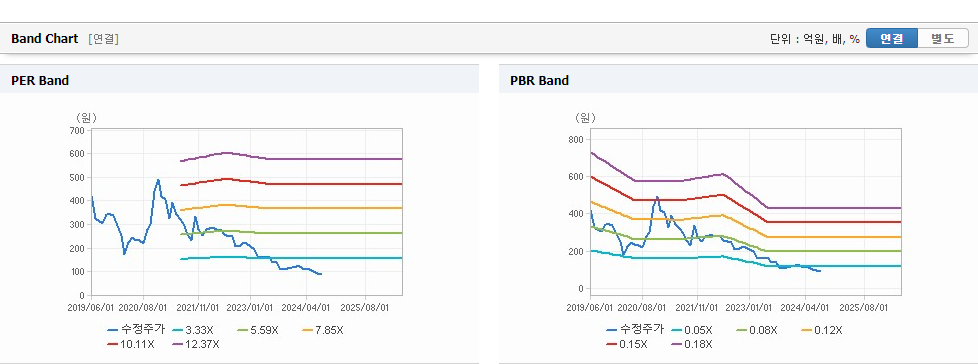Viewport: 978px width, 364px height.
Task: Switch to 별도 view
Action: [x=942, y=39]
